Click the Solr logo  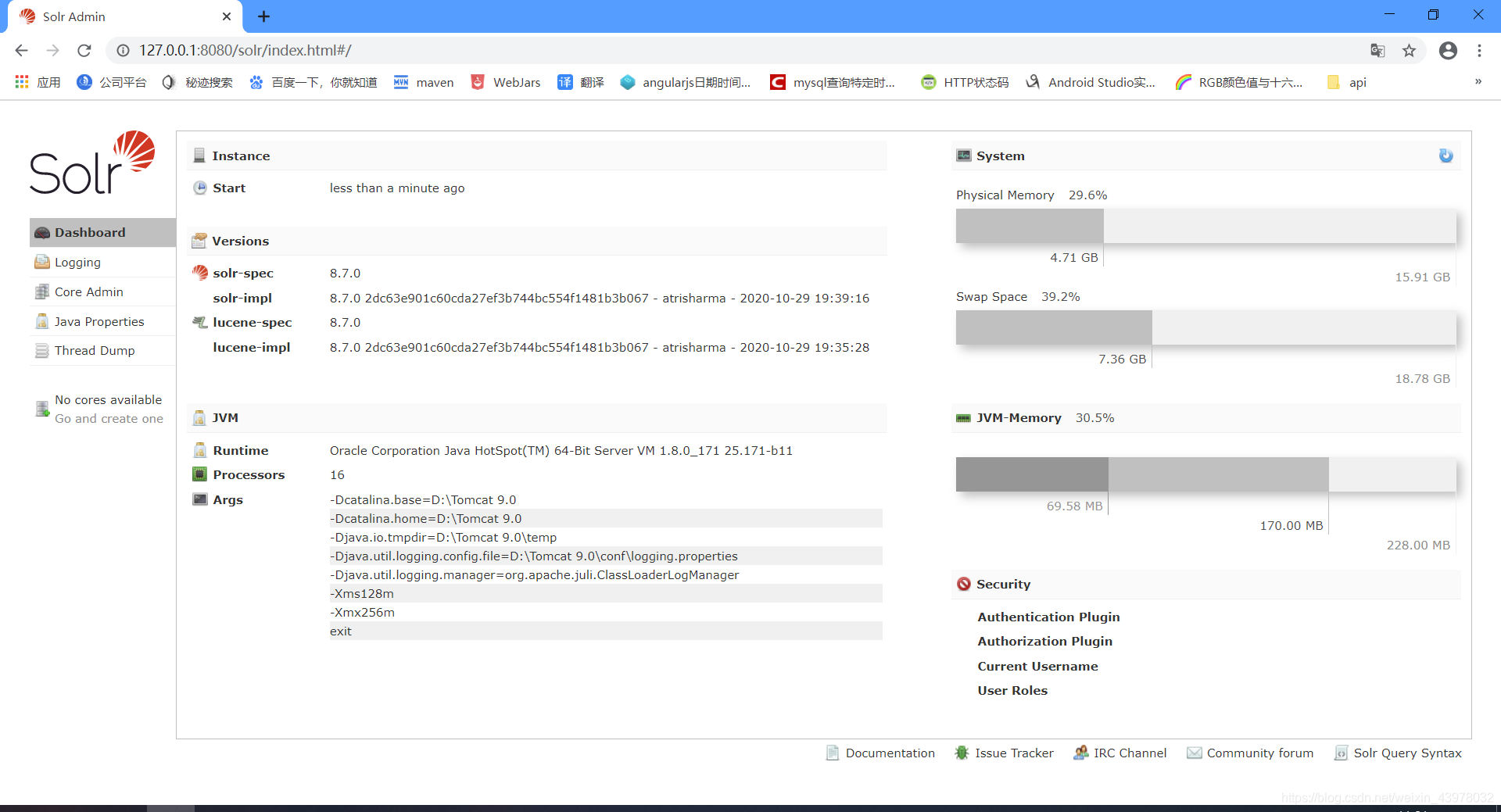click(x=92, y=163)
